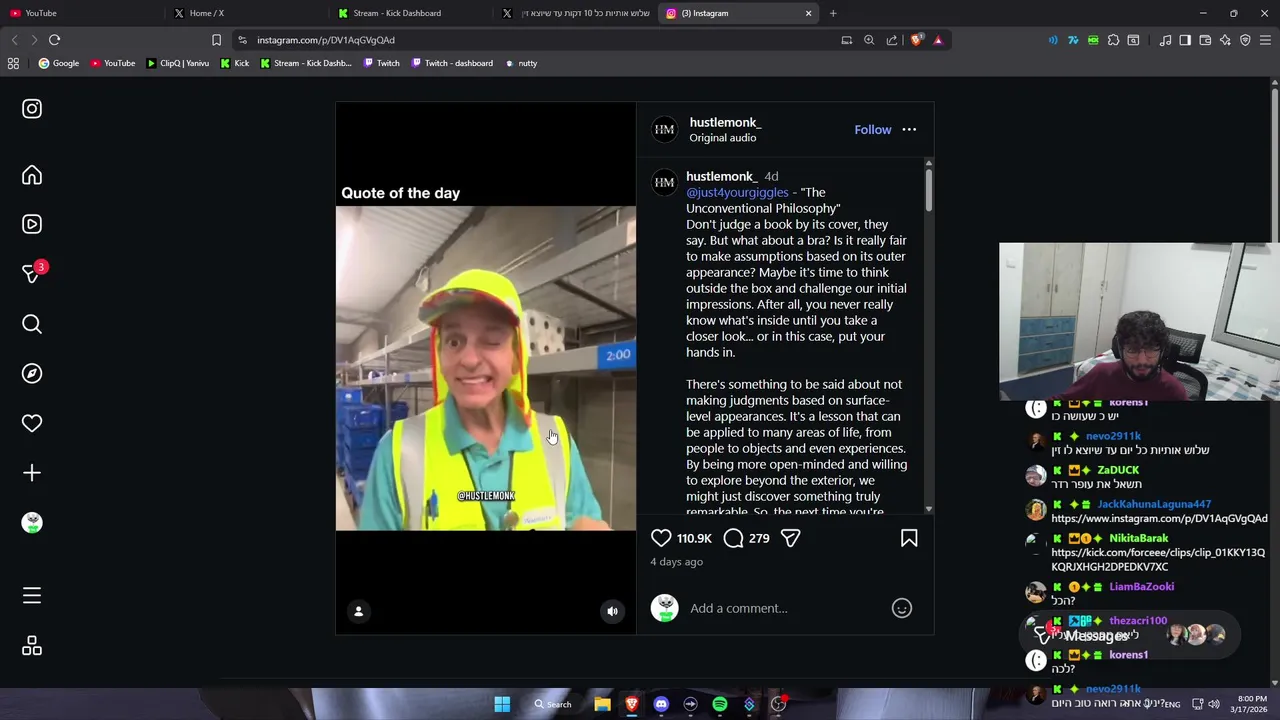Follow the hustlemonk_ account

pyautogui.click(x=872, y=129)
